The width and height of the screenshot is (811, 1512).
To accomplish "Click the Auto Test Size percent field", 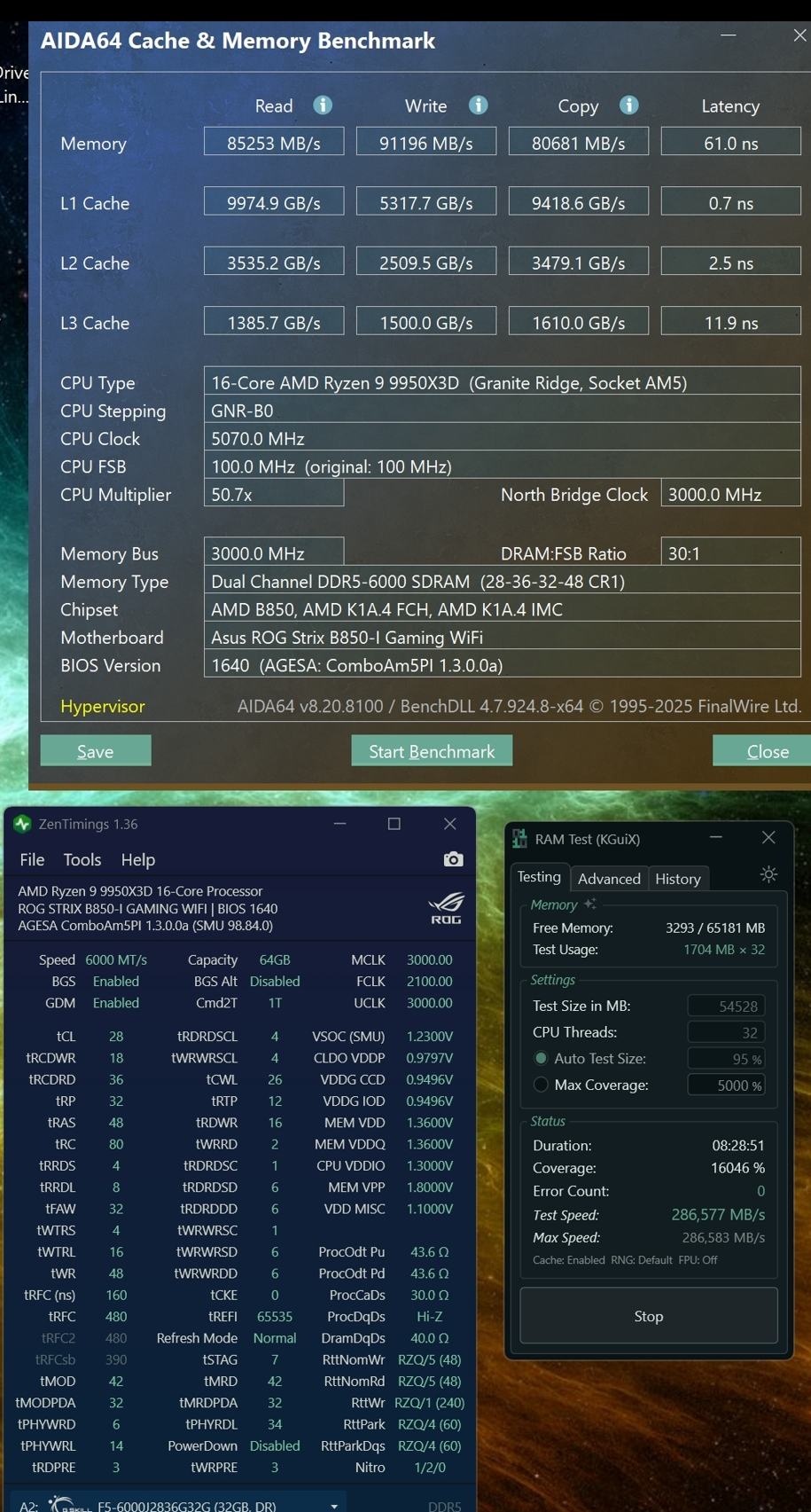I will 727,1059.
